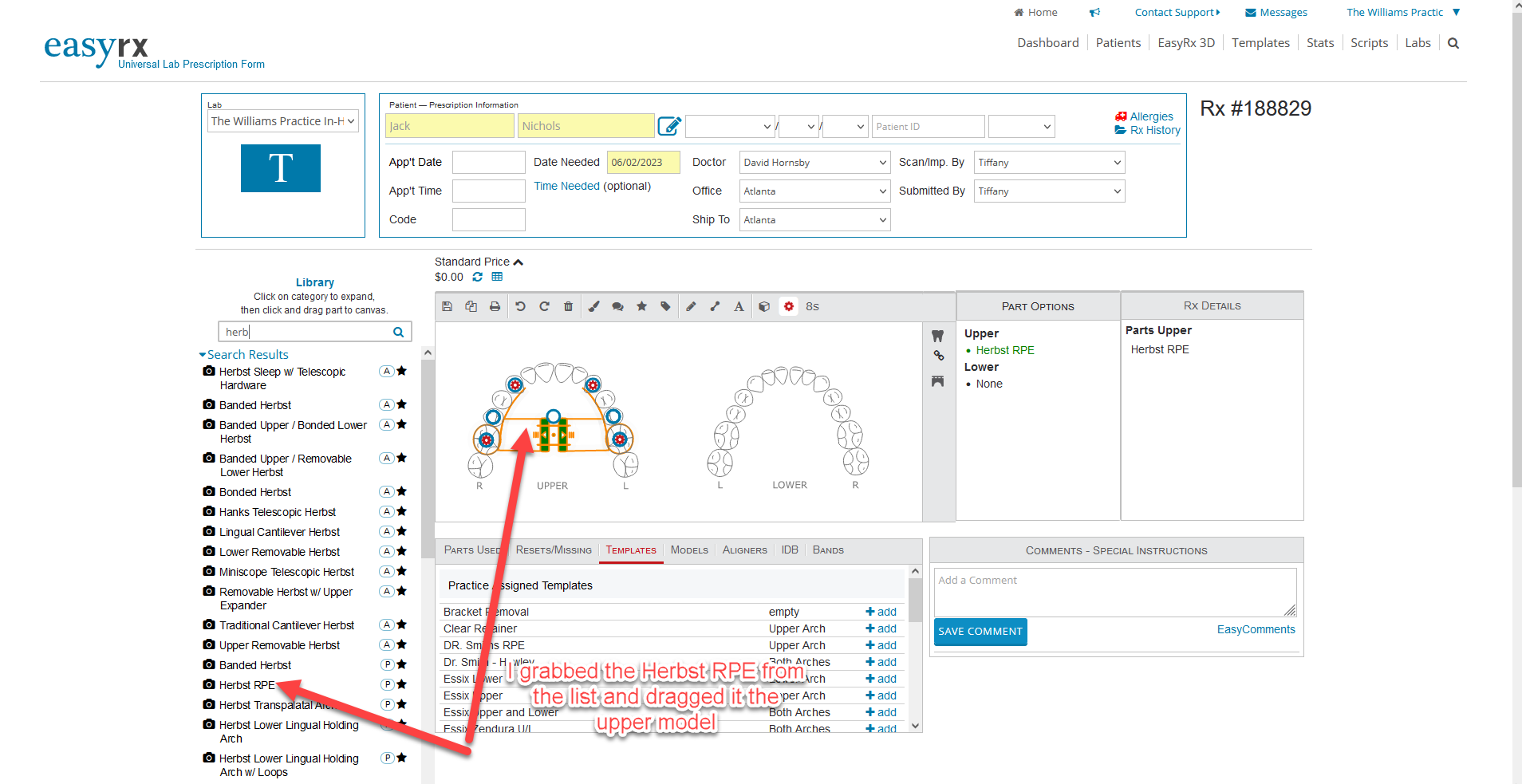
Task: Delete selection with the trash can icon
Action: 568,306
